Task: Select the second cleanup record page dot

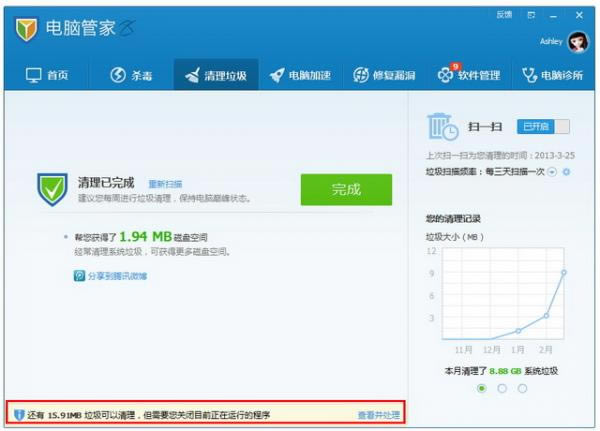Action: (502, 388)
